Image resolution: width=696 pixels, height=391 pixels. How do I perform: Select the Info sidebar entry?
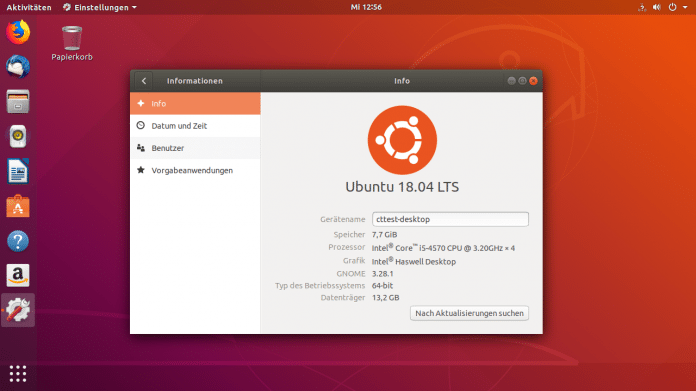[x=195, y=103]
